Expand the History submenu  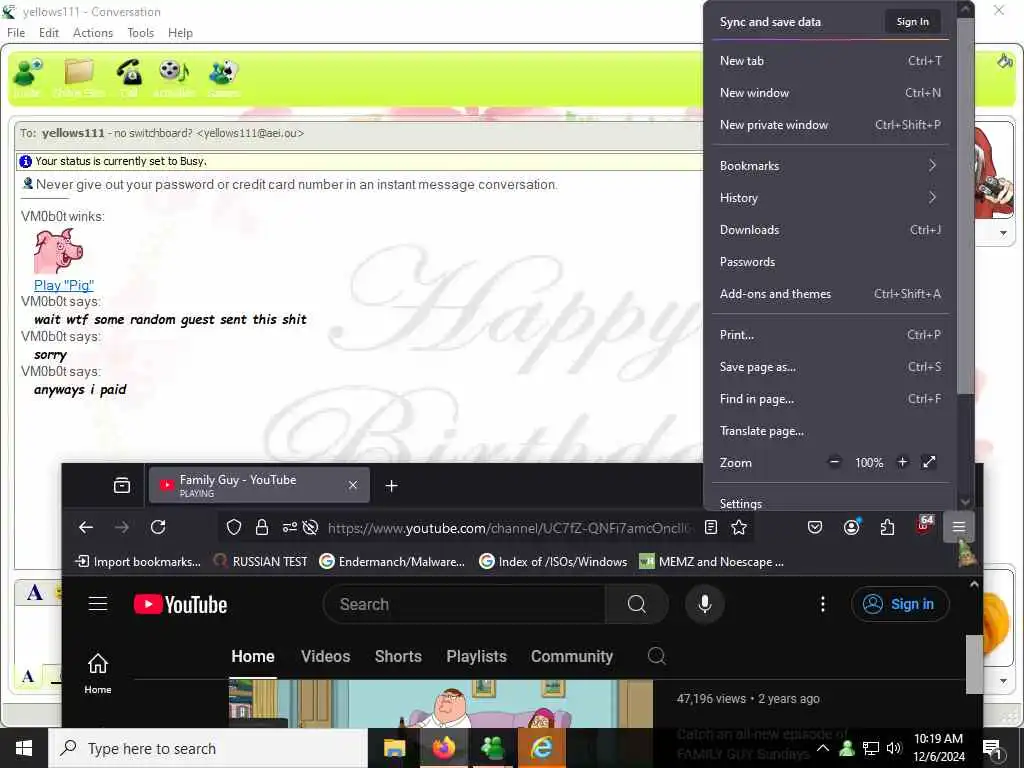point(829,198)
